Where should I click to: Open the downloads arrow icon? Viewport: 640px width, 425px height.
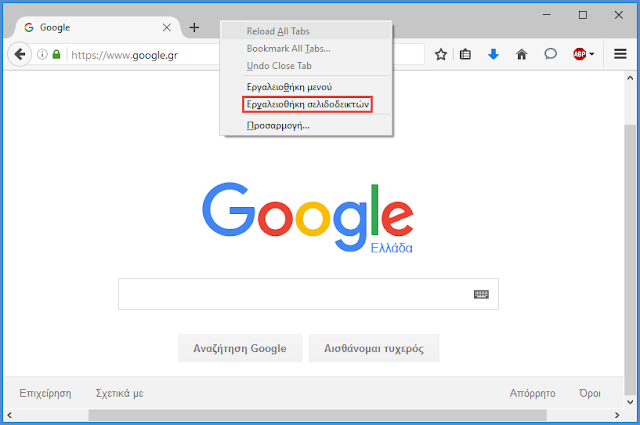(x=493, y=54)
